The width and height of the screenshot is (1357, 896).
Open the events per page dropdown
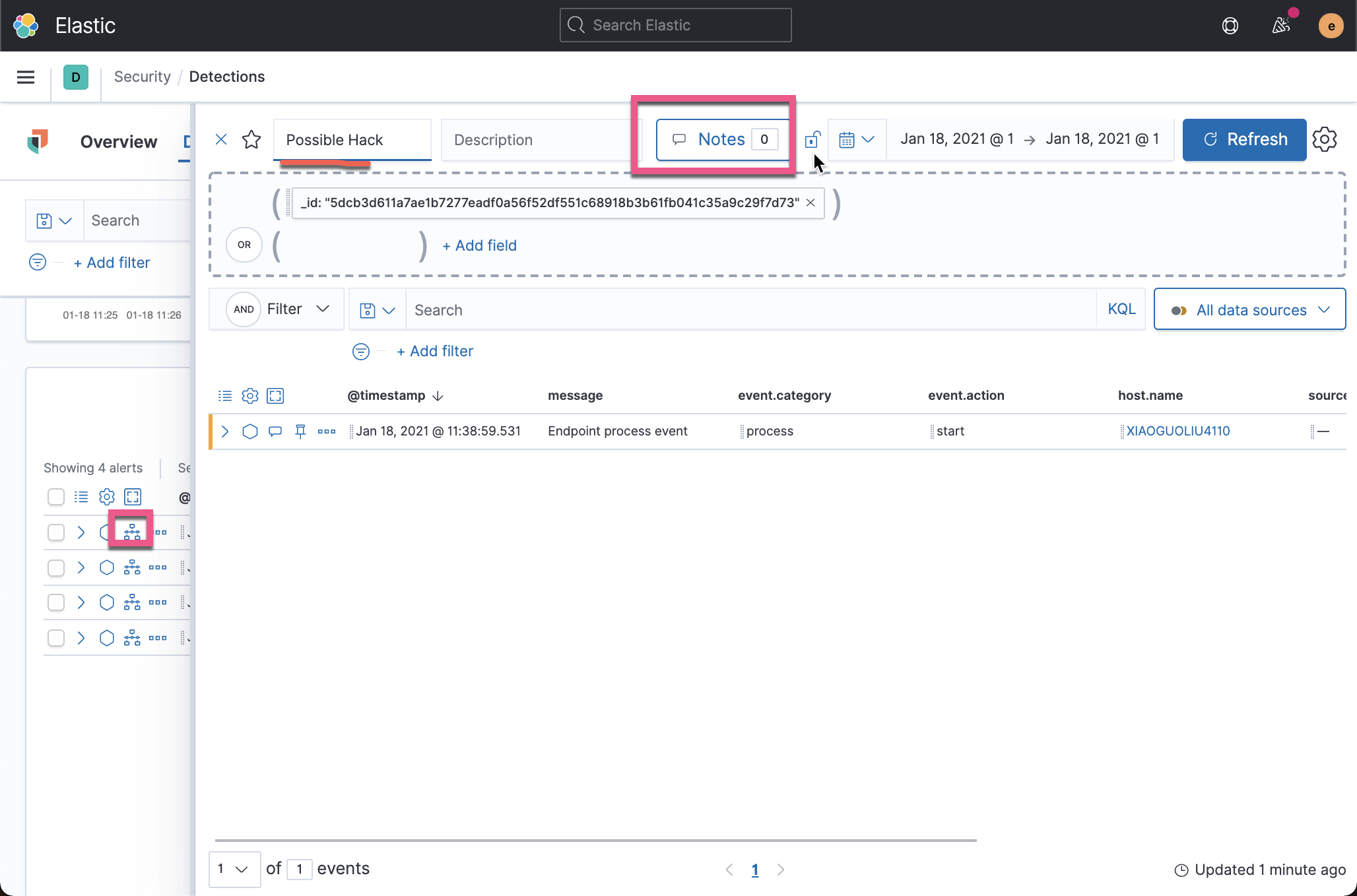coord(234,869)
